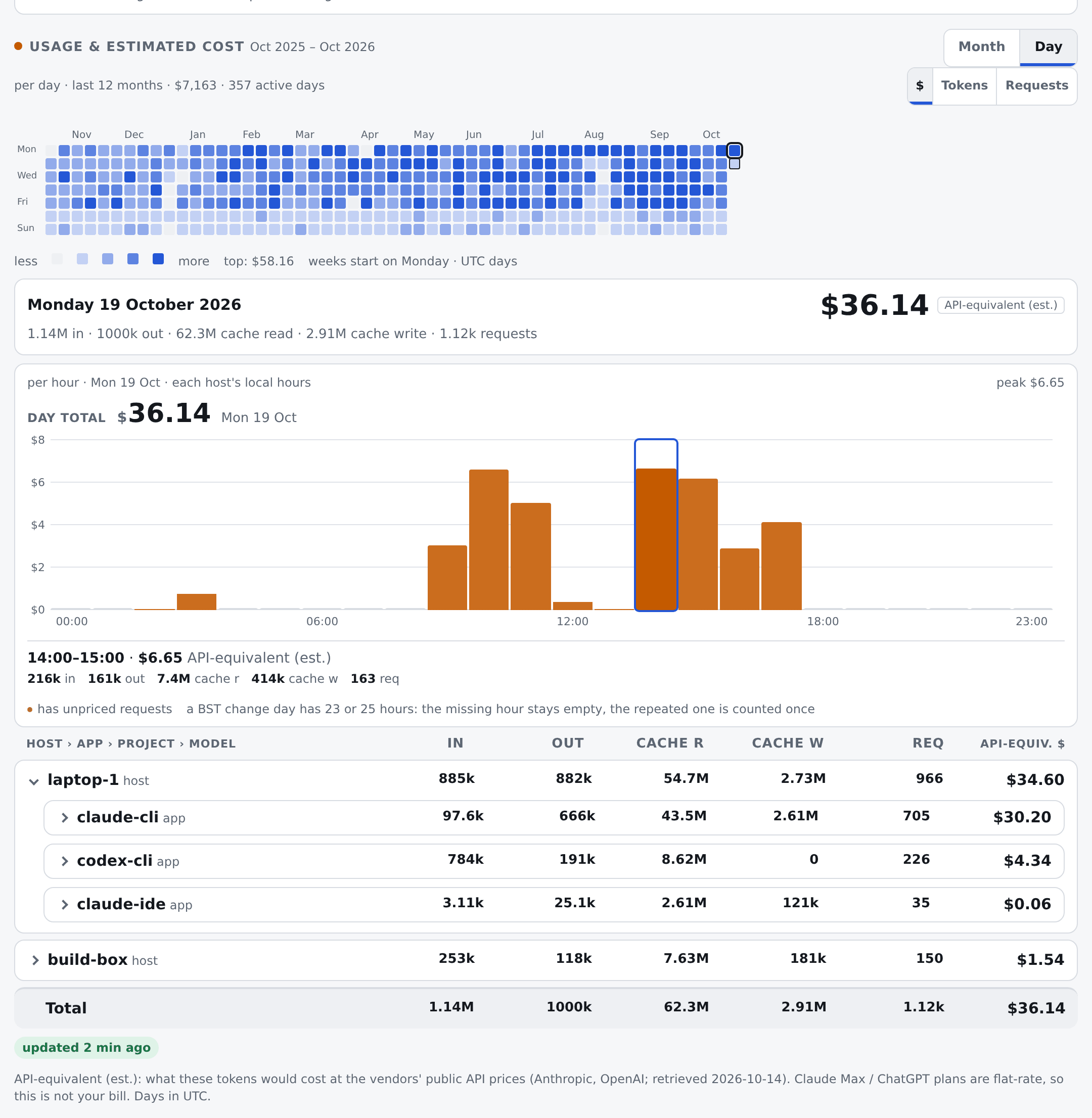Click the darkest blue legend swatch

point(158,259)
